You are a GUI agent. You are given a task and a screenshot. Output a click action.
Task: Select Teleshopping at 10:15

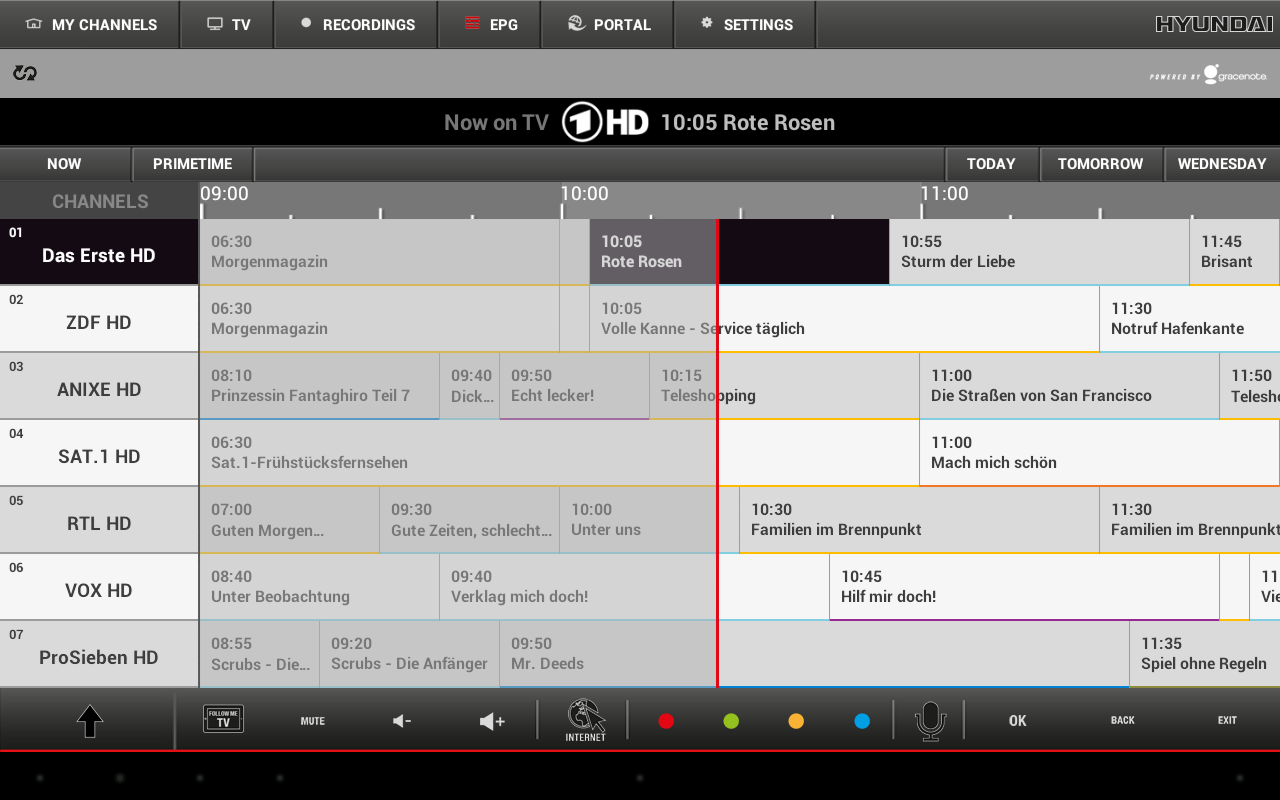pos(784,386)
